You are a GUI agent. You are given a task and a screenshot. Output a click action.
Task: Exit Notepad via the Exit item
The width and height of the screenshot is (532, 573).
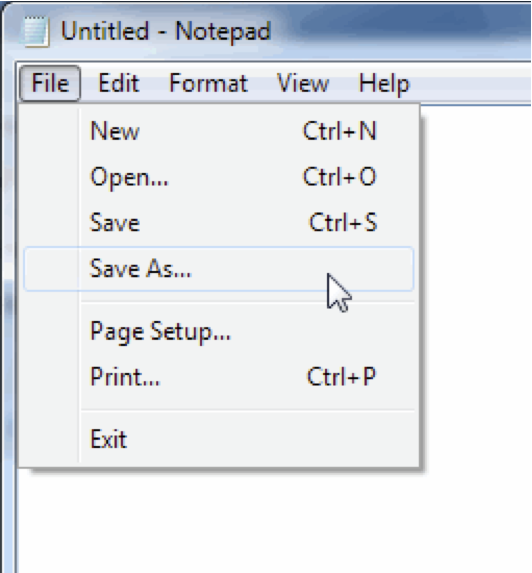[218, 439]
